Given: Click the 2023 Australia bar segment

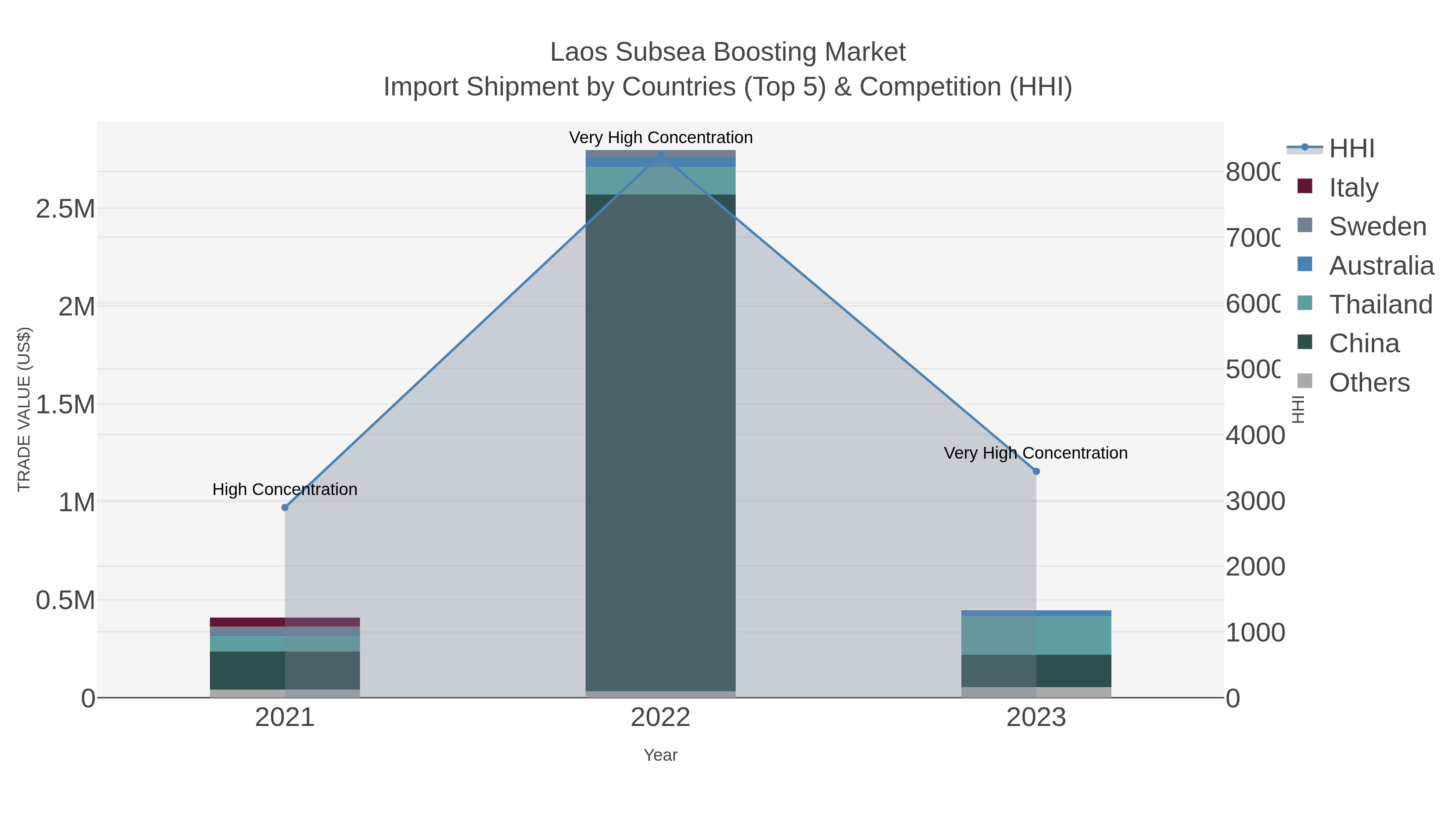Looking at the screenshot, I should point(1036,613).
